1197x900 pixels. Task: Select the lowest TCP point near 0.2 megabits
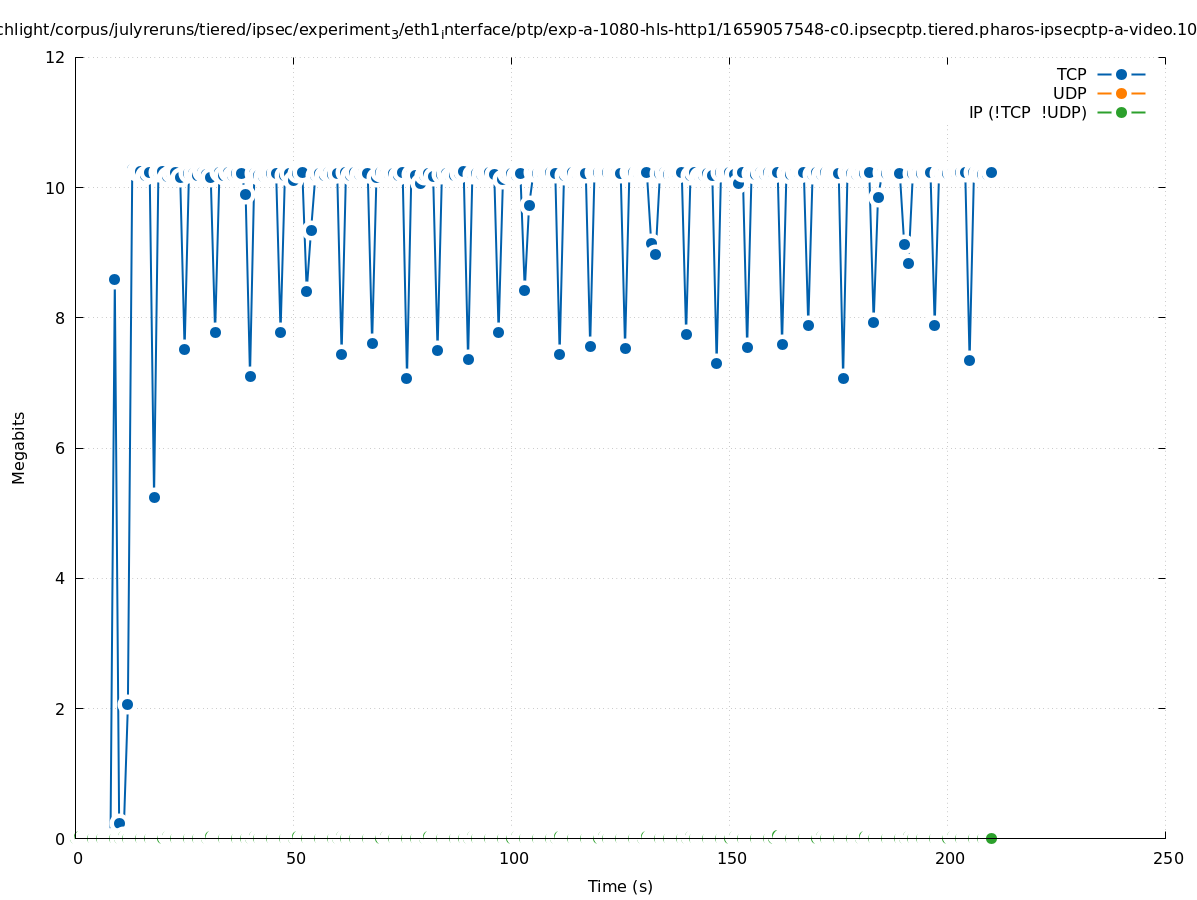click(x=119, y=823)
